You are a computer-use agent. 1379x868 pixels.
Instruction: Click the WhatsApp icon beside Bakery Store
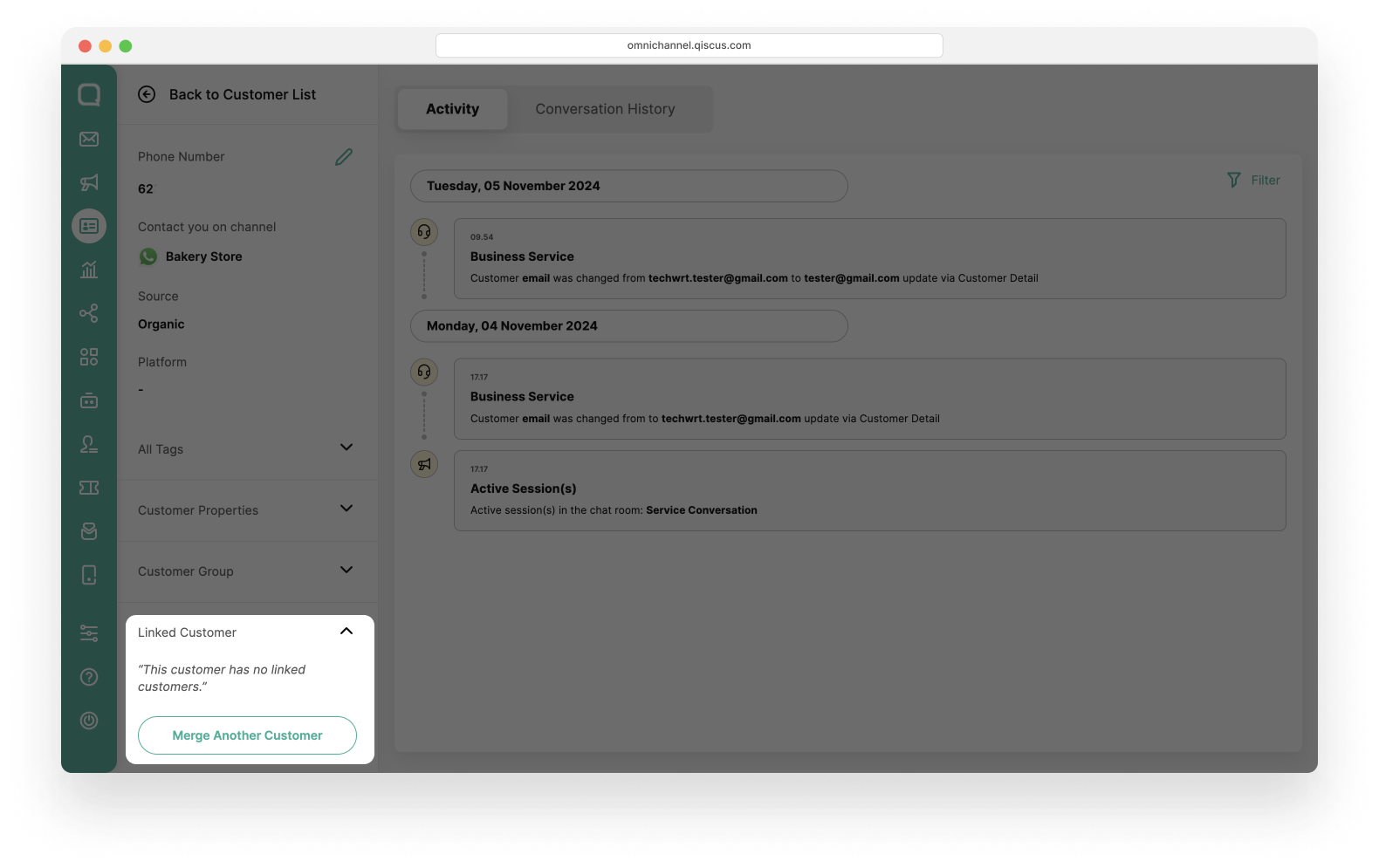148,256
